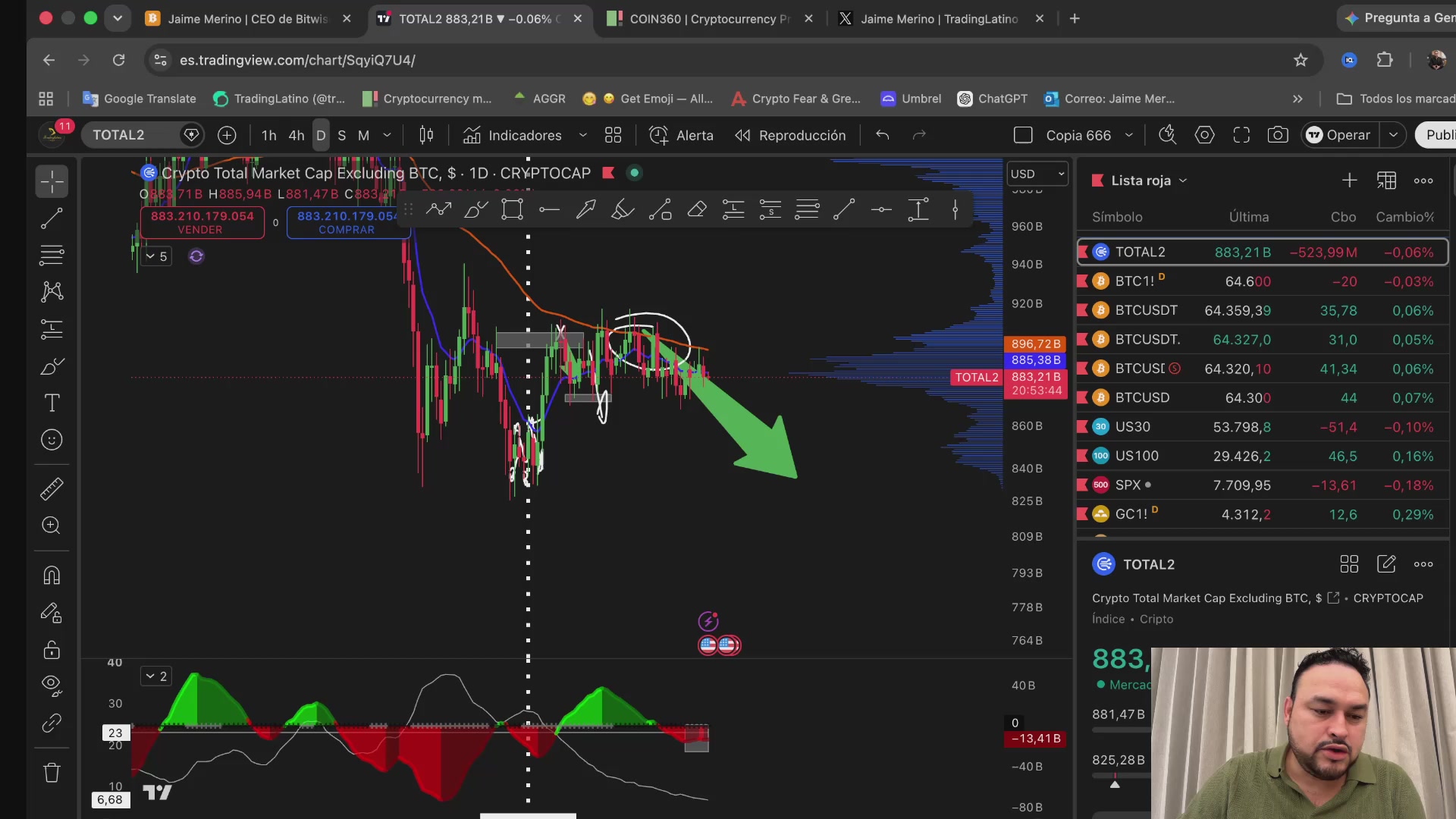Screen dimensions: 1456x819
Task: Create an alert with Alerta
Action: [x=681, y=135]
